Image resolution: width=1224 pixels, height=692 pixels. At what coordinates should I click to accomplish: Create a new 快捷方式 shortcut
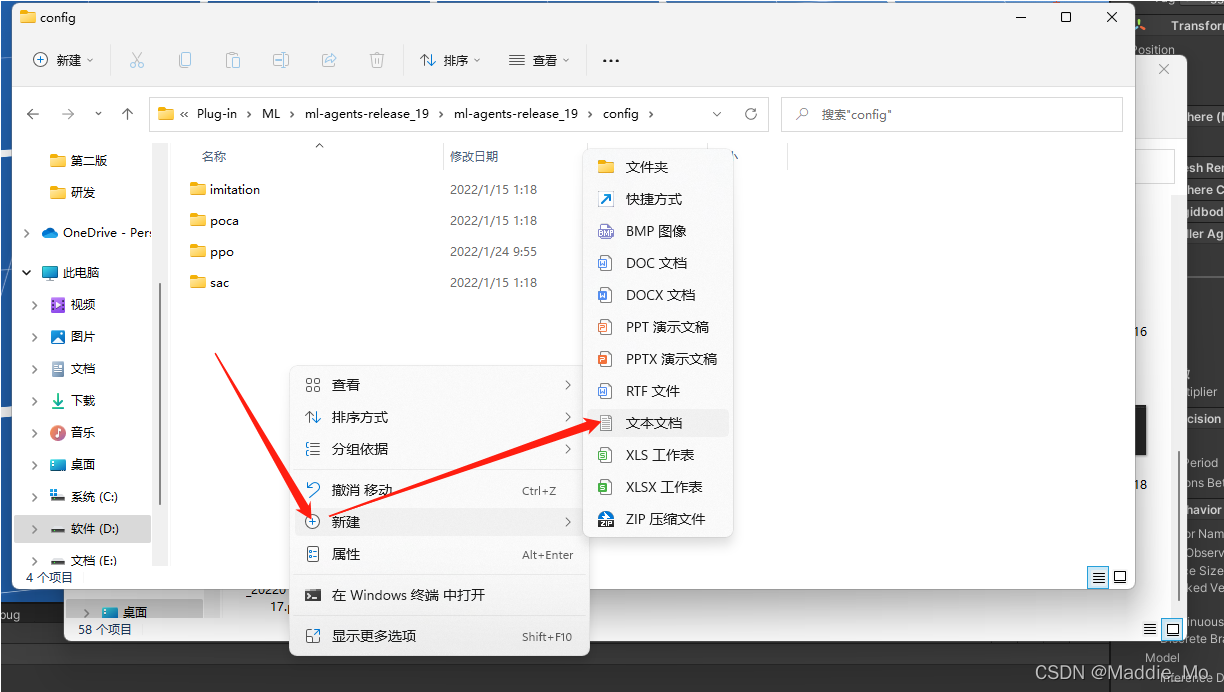(658, 199)
